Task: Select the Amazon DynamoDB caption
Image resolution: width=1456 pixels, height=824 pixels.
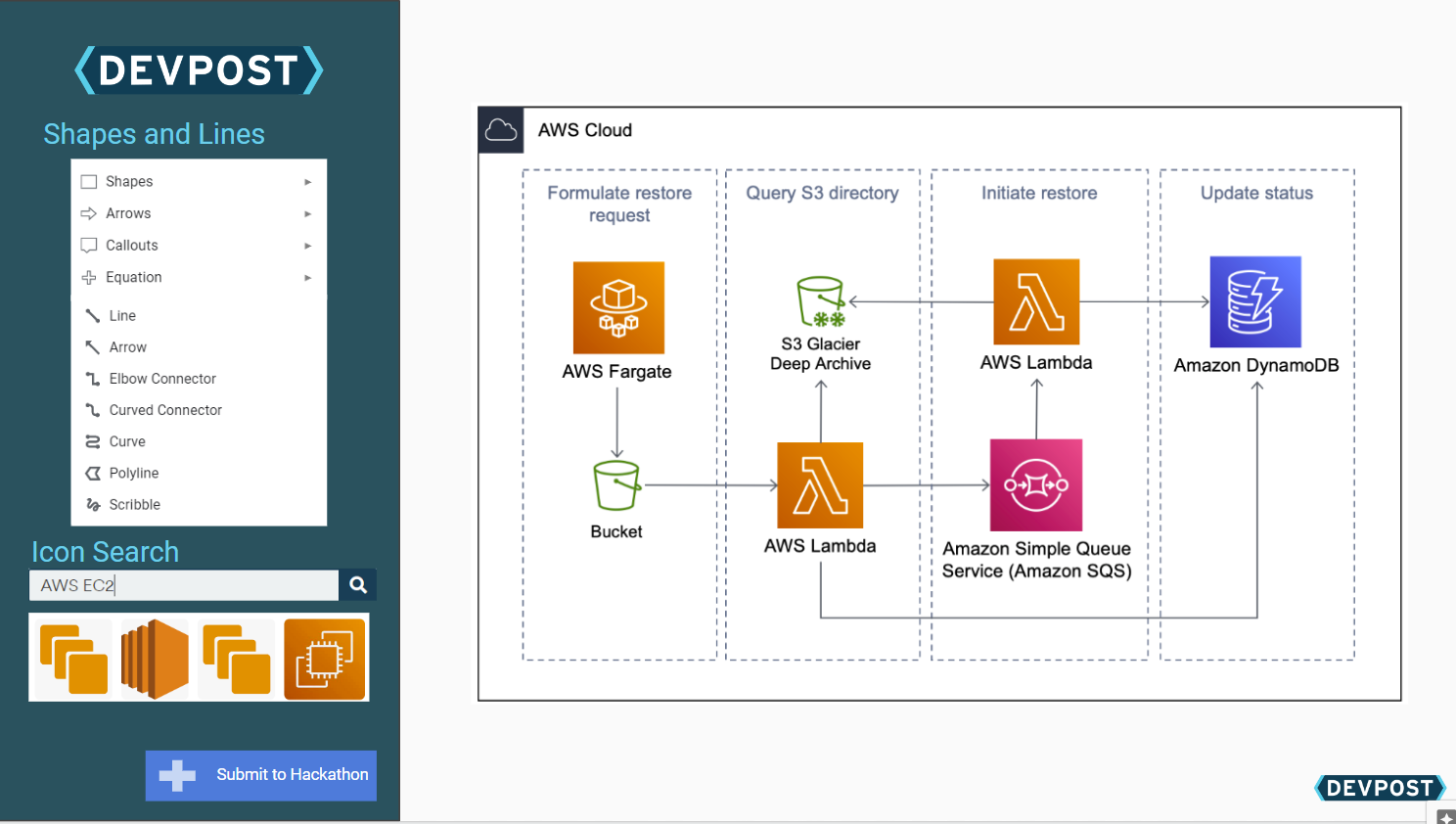Action: coord(1256,365)
